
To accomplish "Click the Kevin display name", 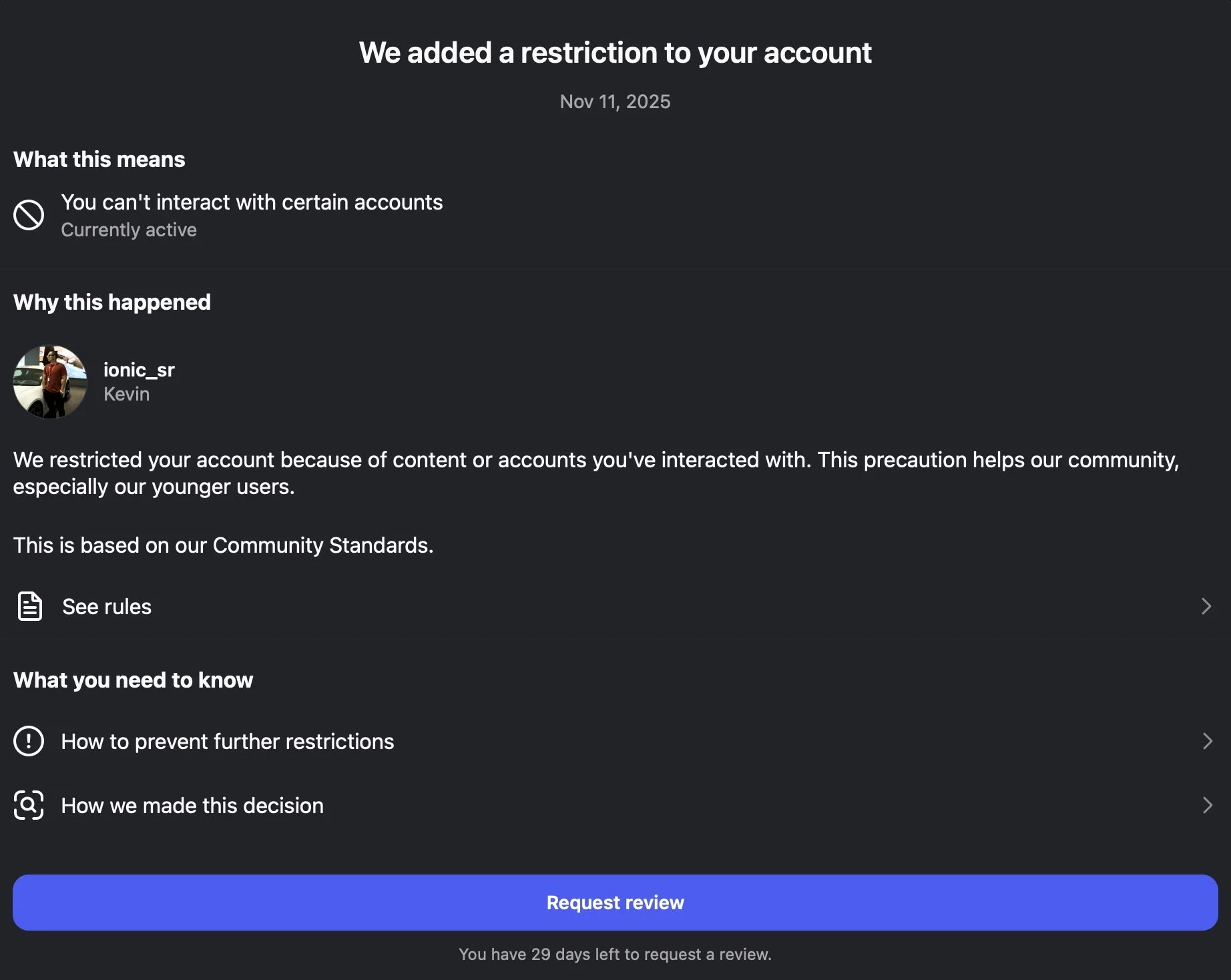I will pyautogui.click(x=126, y=394).
